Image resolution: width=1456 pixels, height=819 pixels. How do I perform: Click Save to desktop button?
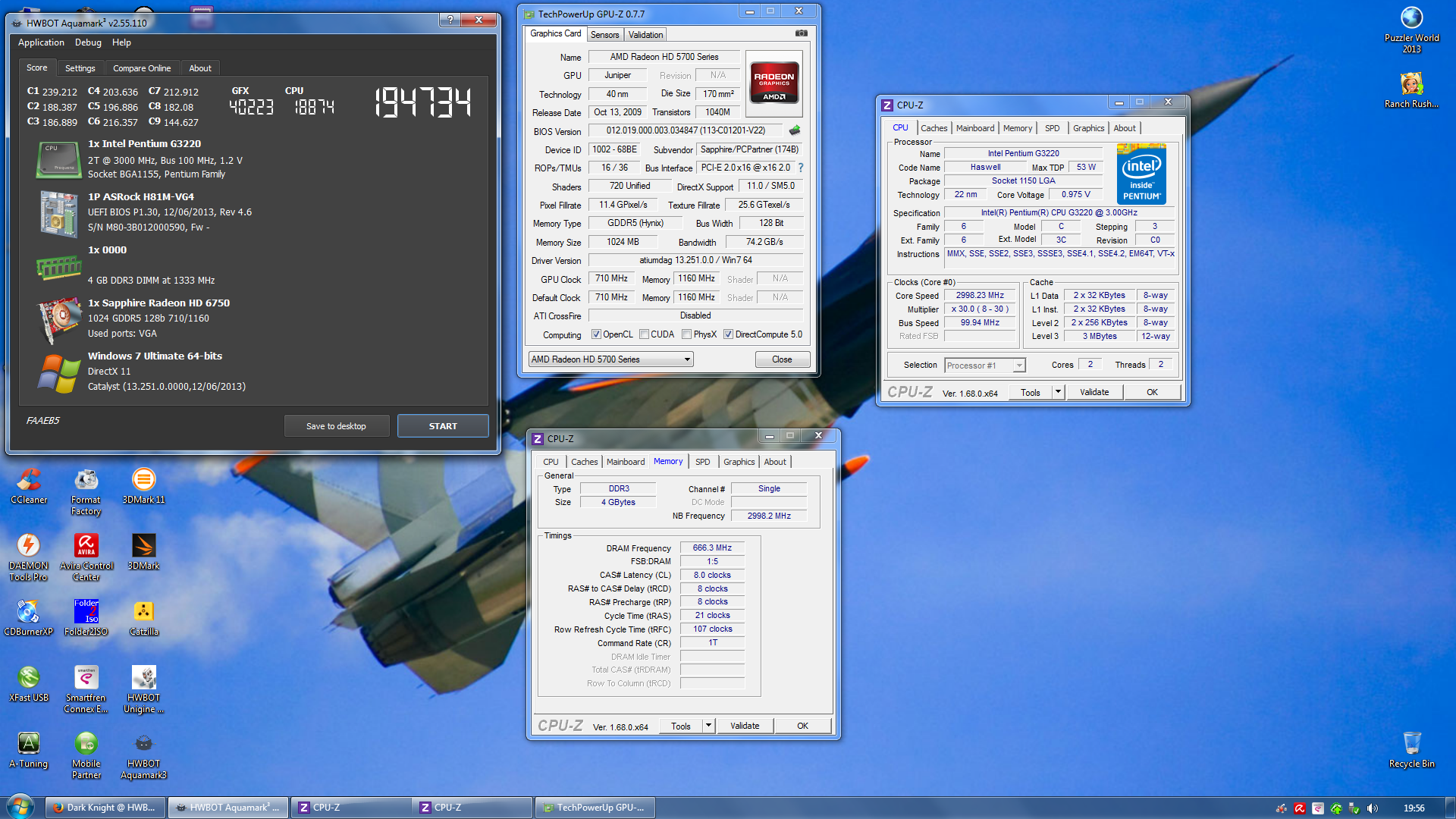coord(336,426)
